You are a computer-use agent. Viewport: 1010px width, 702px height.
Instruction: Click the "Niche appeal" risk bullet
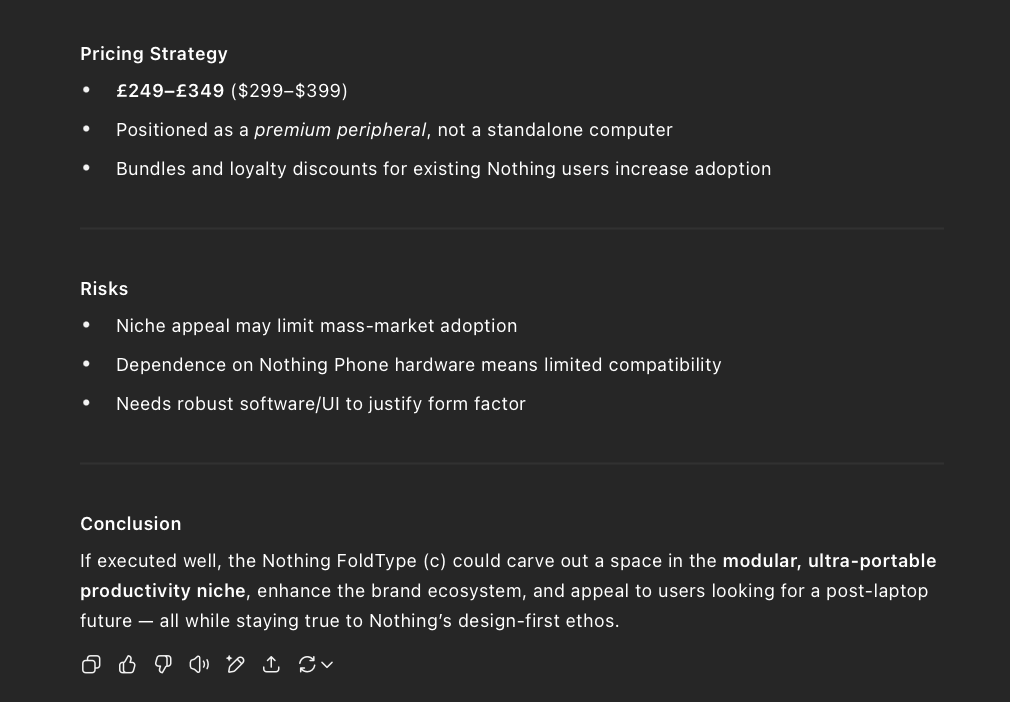(316, 326)
